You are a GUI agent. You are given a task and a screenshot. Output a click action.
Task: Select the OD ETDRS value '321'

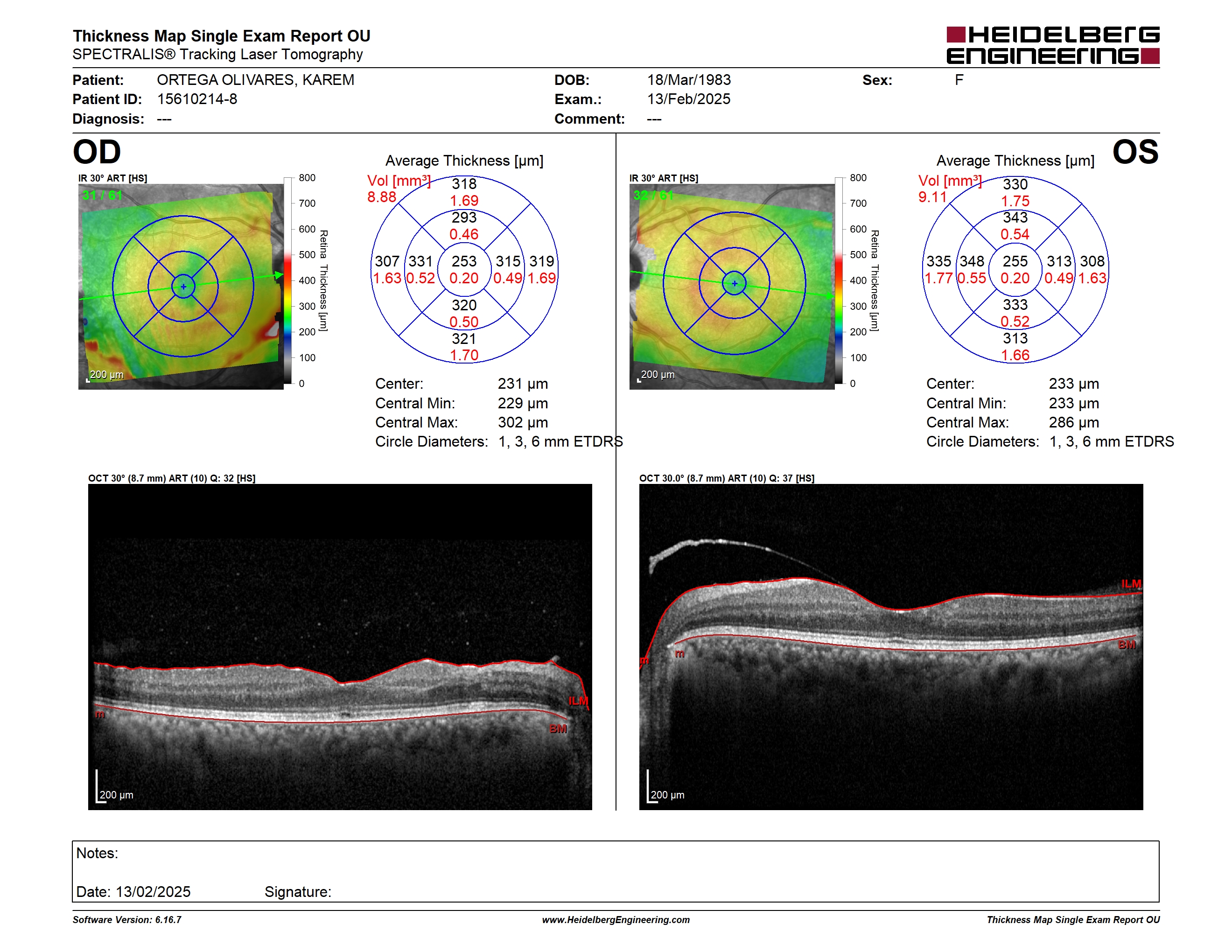click(x=464, y=339)
